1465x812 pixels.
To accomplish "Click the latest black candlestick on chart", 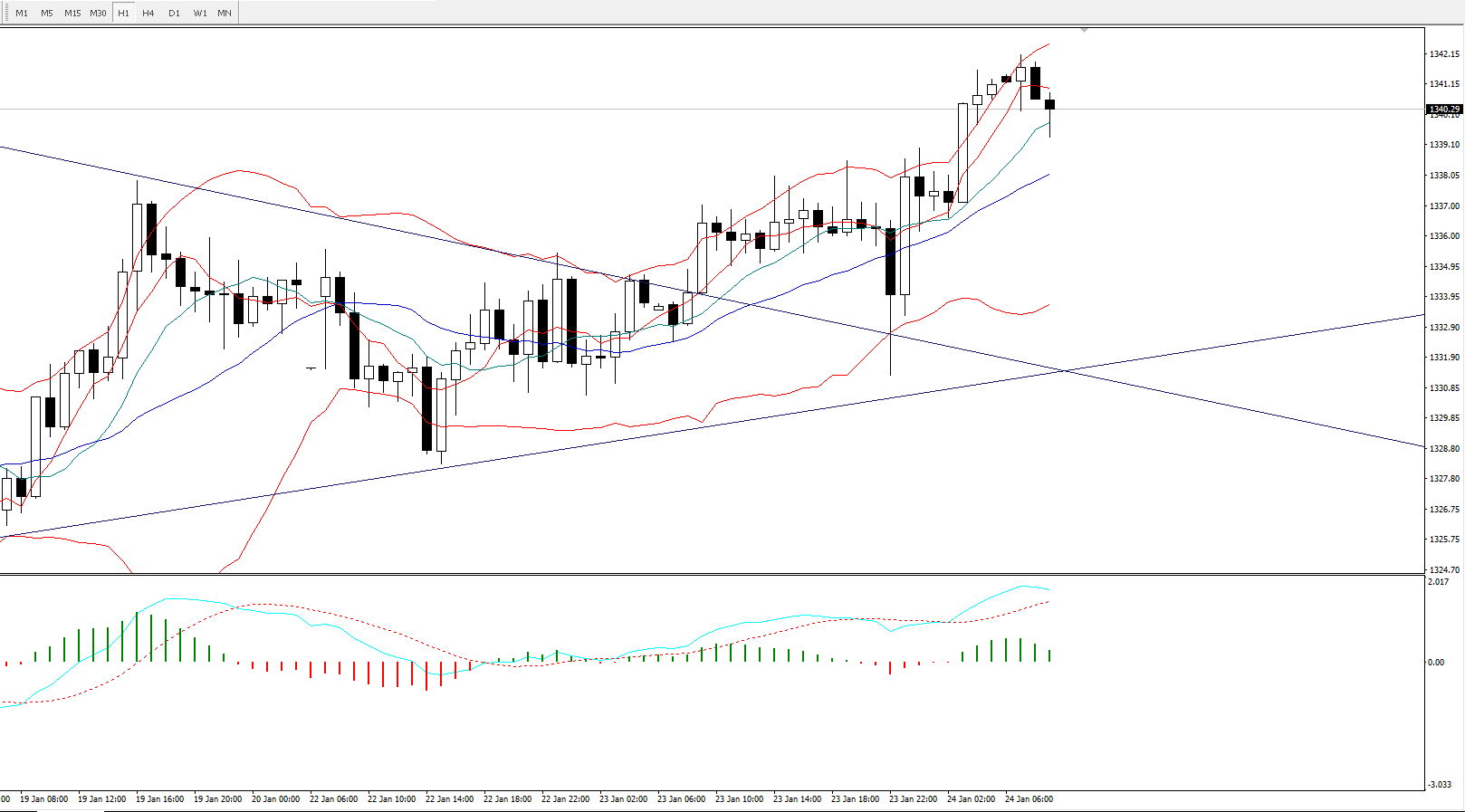I will pyautogui.click(x=1049, y=105).
